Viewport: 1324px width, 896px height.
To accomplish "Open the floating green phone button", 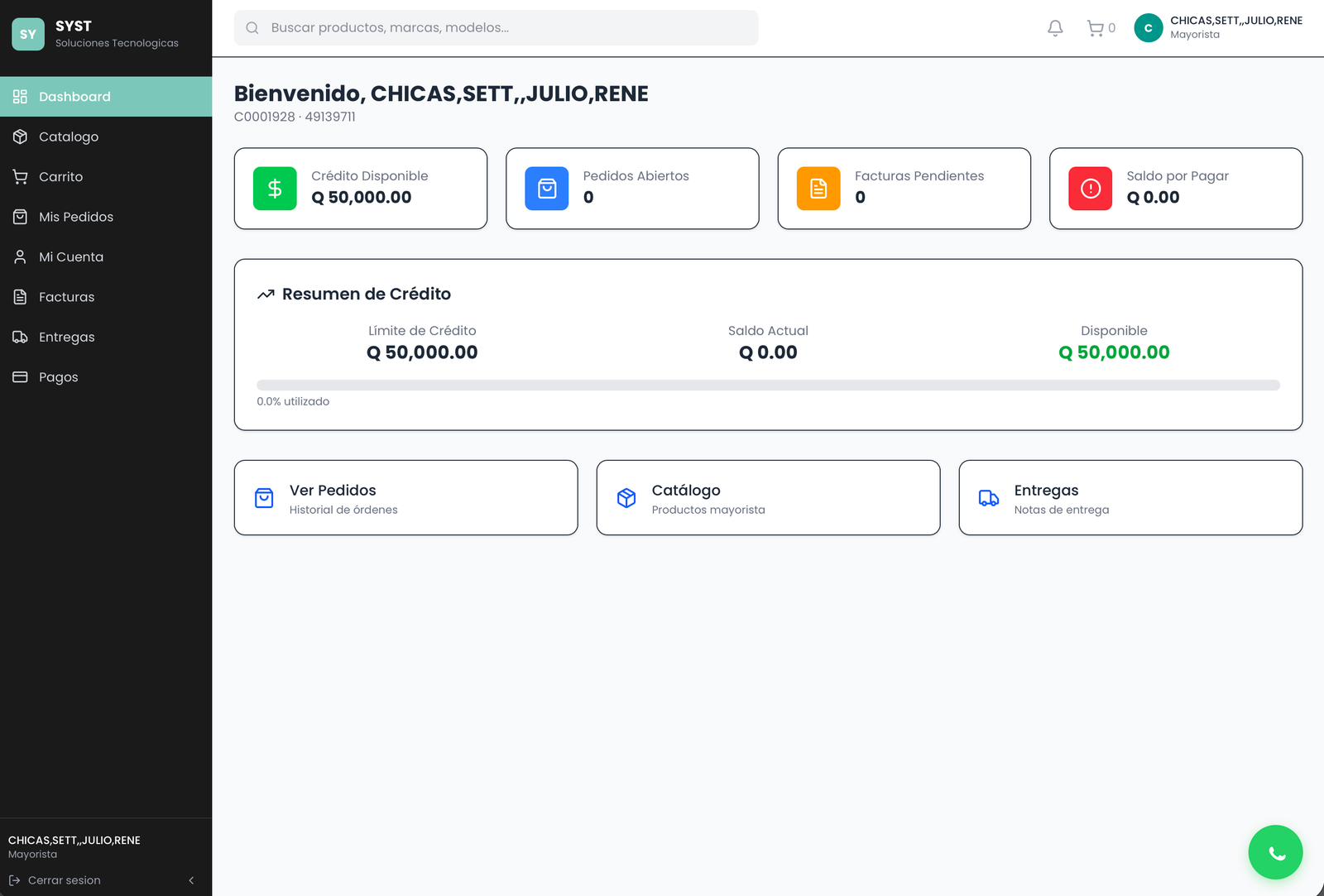I will (x=1275, y=852).
